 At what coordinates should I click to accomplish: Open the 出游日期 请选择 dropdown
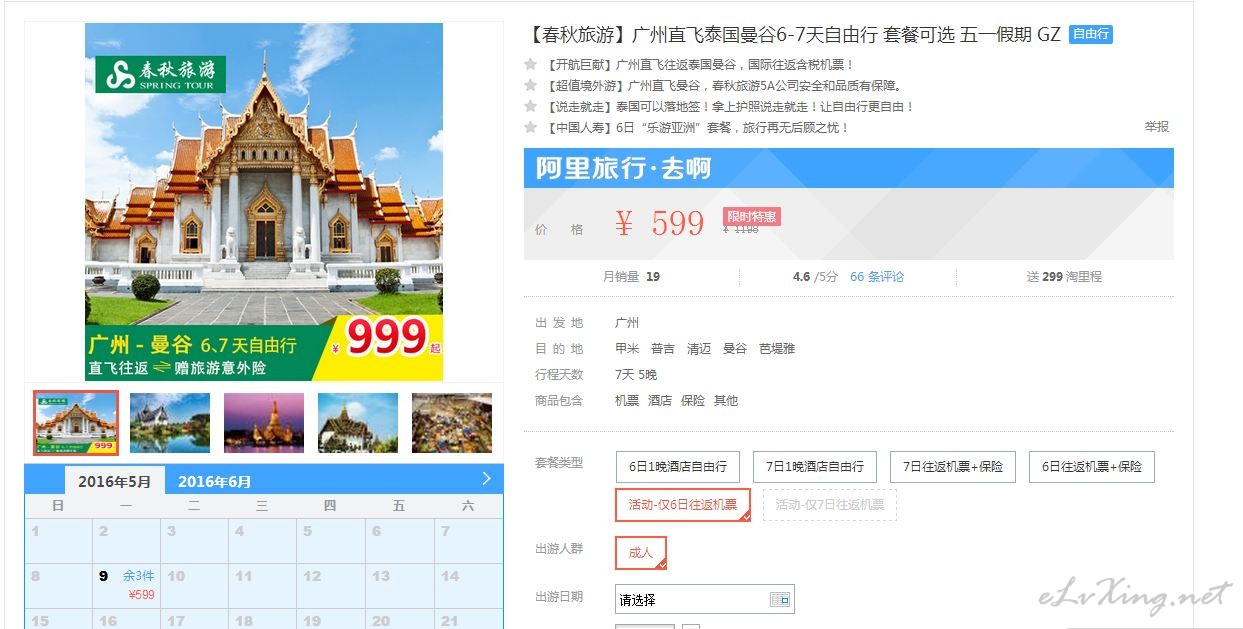(705, 599)
